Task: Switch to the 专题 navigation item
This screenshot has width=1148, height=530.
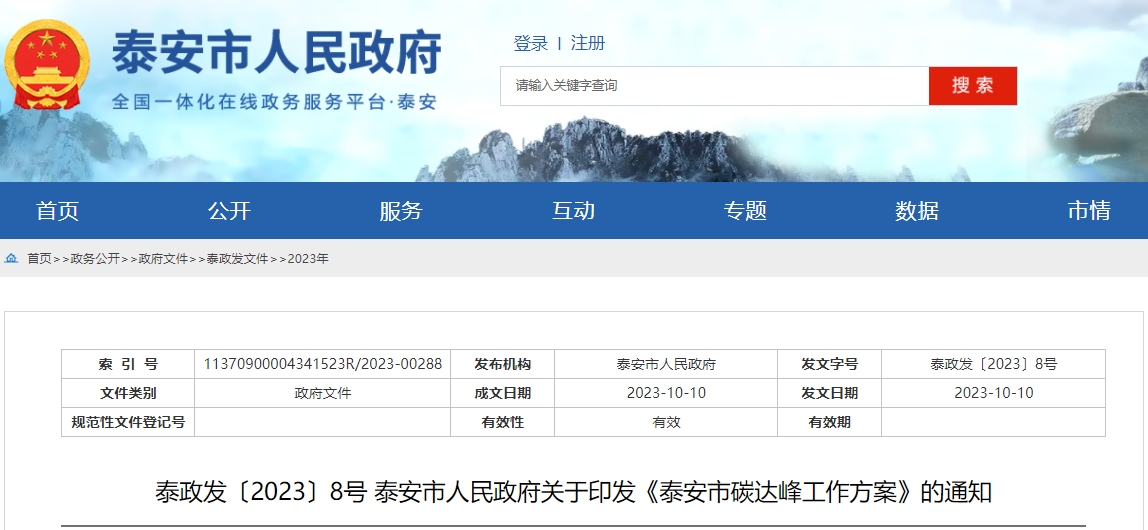Action: pyautogui.click(x=745, y=211)
